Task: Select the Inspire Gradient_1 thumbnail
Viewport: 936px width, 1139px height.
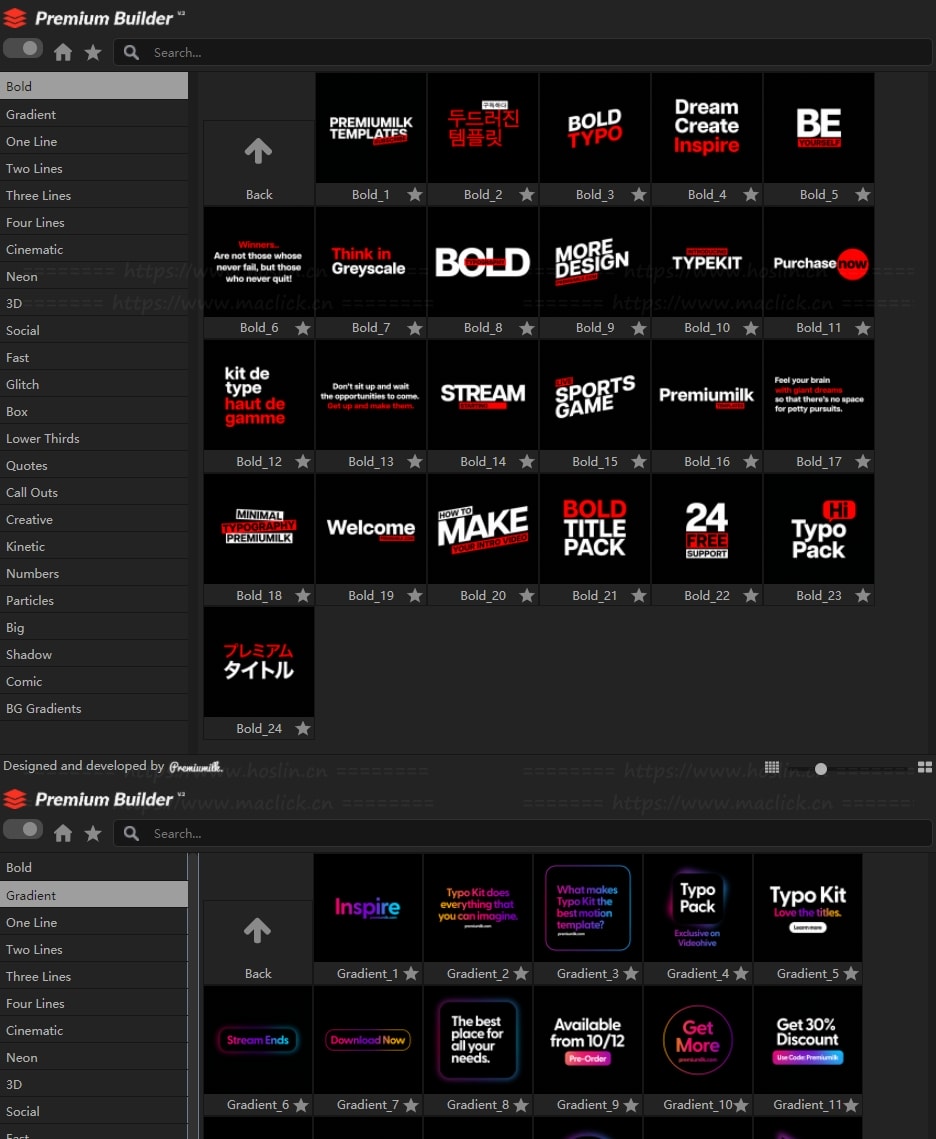Action: tap(368, 908)
